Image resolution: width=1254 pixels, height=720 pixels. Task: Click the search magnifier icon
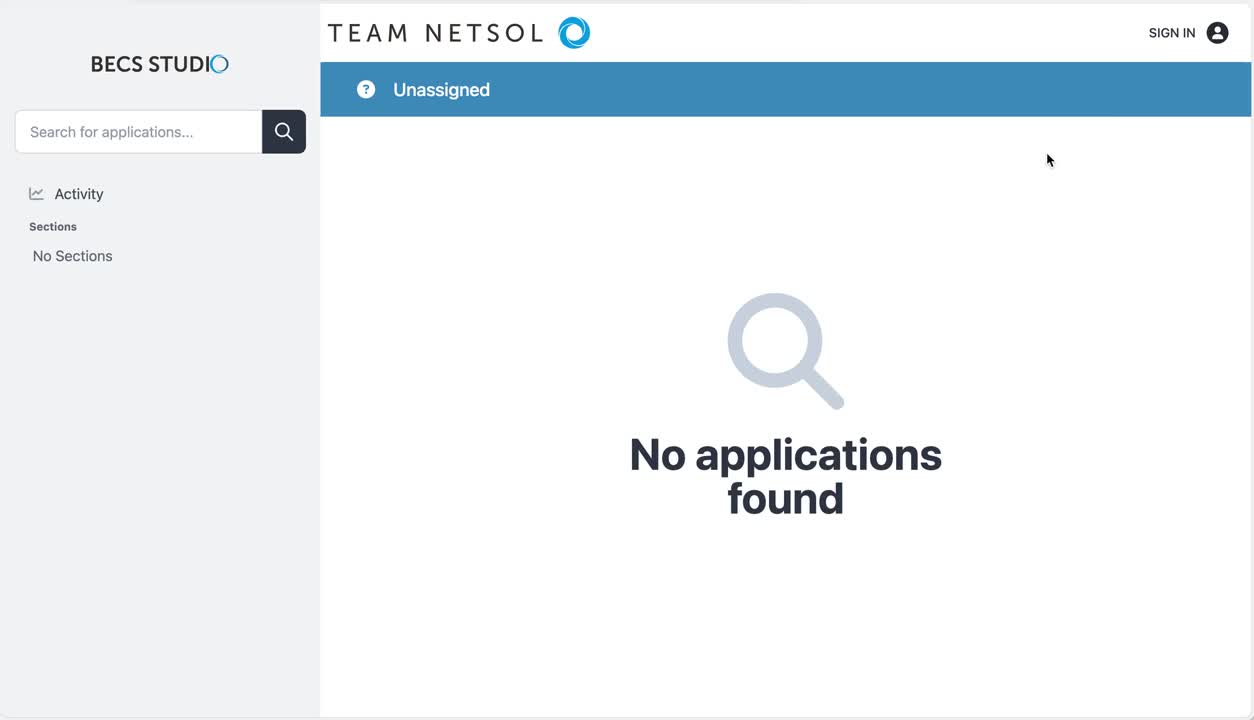tap(283, 131)
